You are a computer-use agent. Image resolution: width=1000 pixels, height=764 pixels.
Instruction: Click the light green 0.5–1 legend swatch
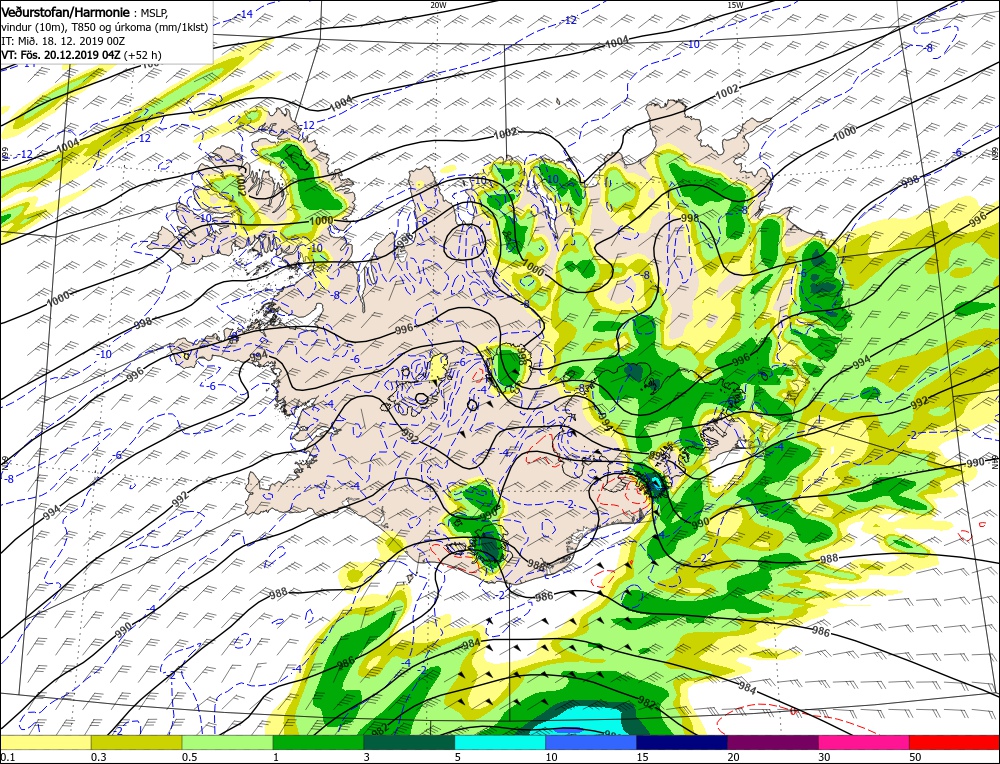click(227, 742)
